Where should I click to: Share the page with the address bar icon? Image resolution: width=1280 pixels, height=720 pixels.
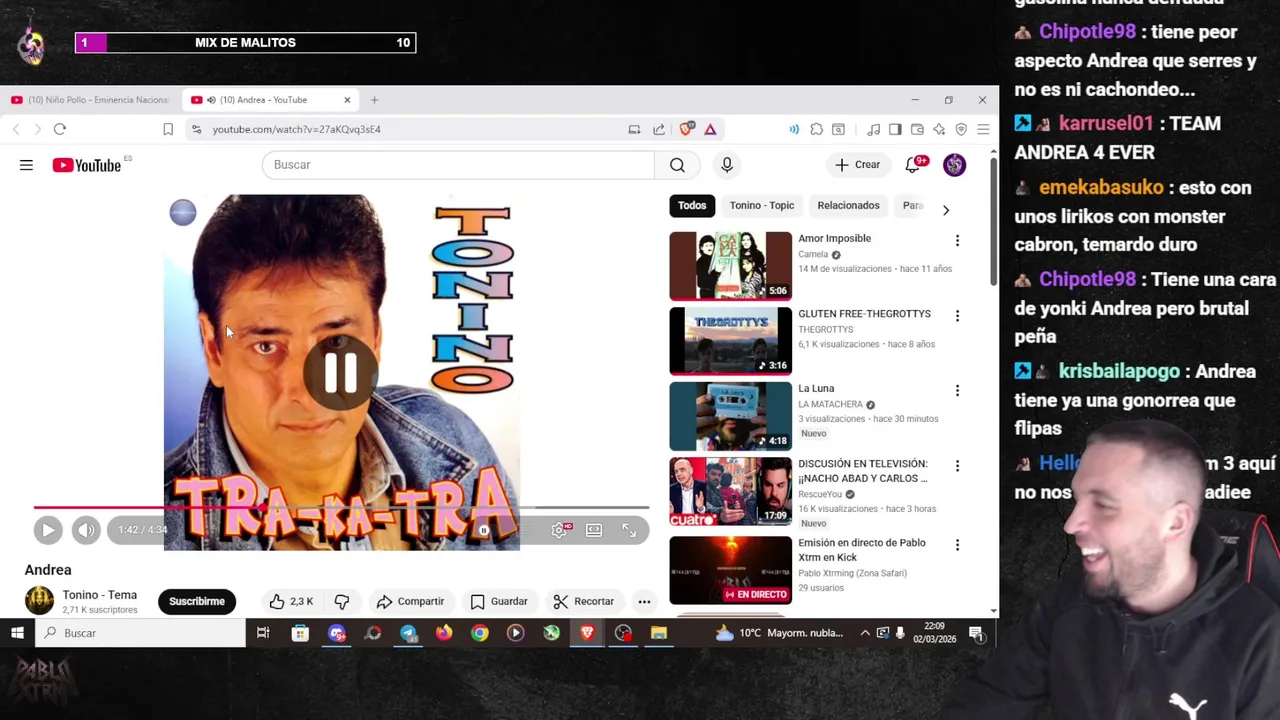(659, 129)
